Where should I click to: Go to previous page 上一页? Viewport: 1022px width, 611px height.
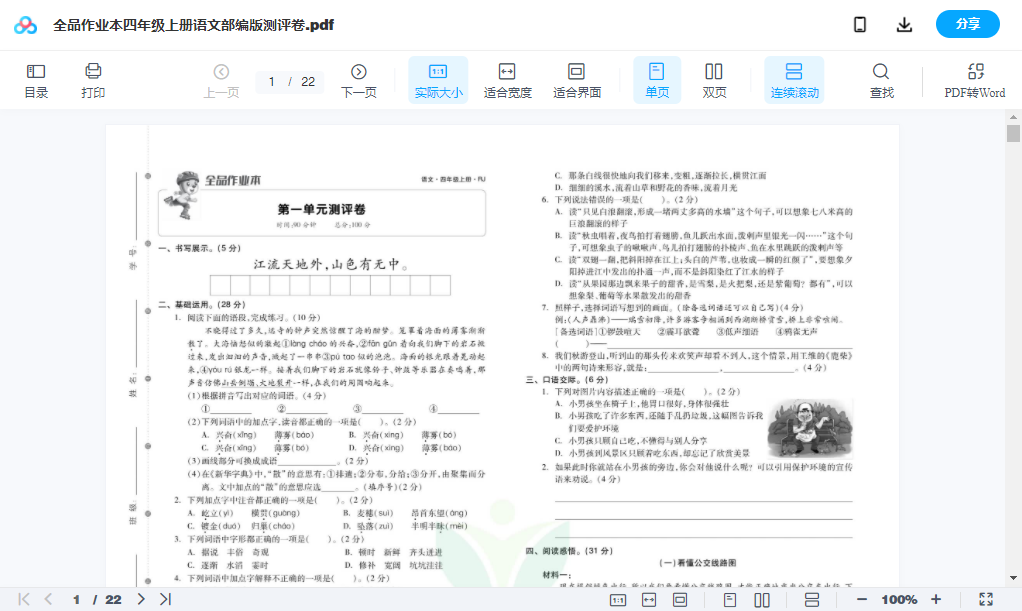point(221,80)
